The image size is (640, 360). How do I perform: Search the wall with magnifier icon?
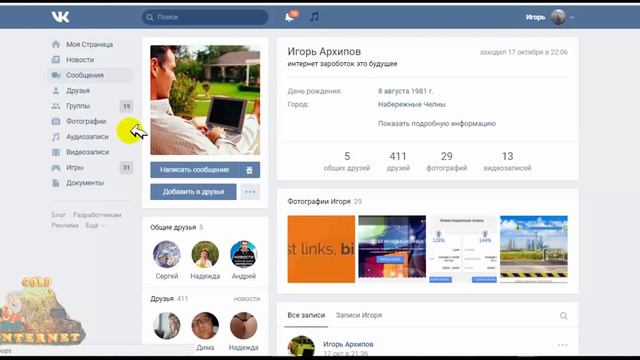point(563,316)
